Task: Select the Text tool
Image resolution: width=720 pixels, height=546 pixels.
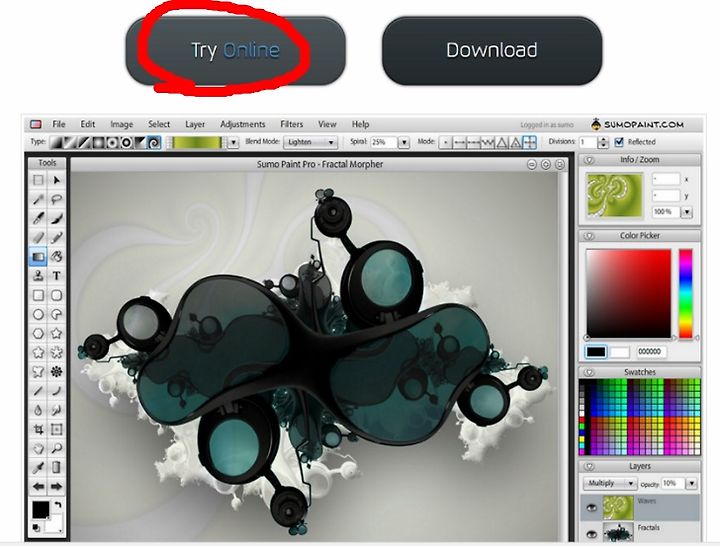Action: (56, 276)
